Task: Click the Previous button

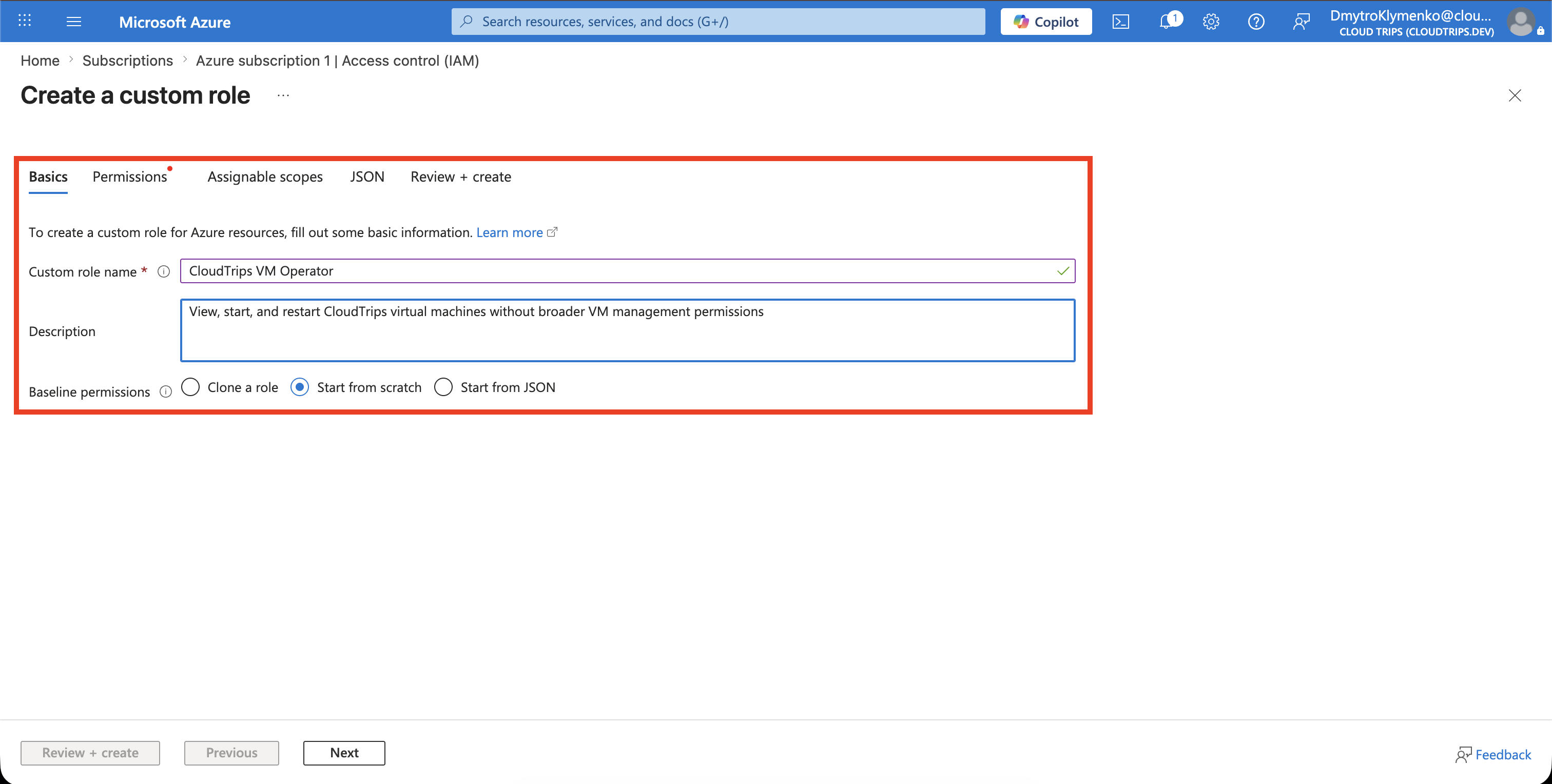Action: (231, 753)
